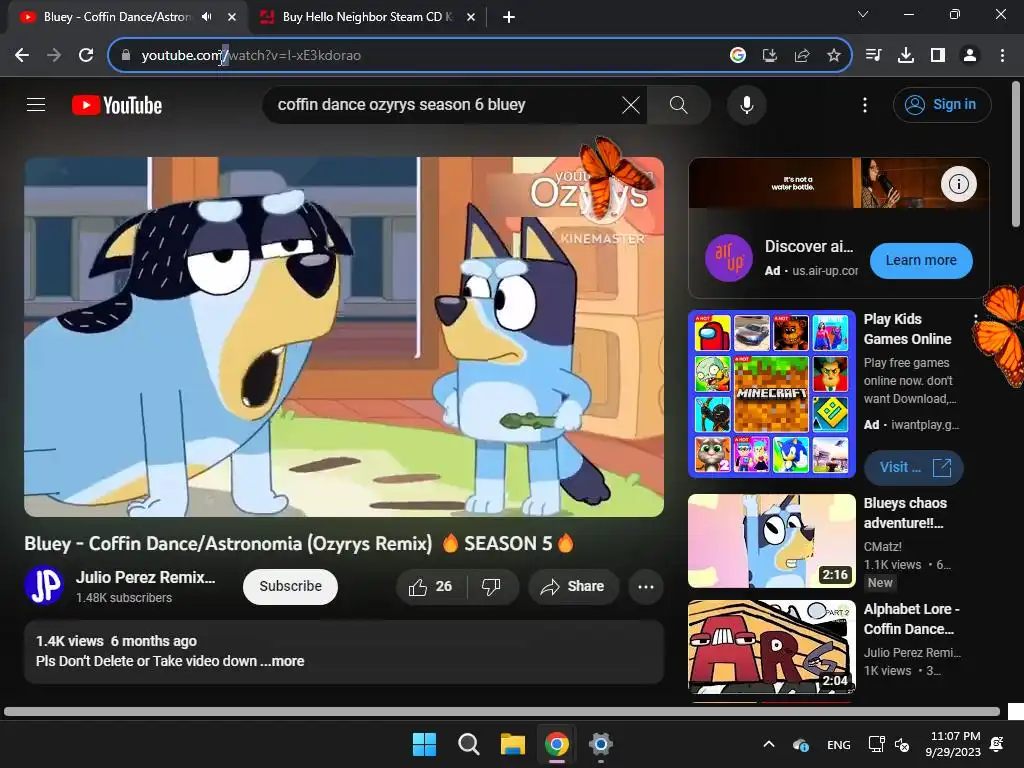The height and width of the screenshot is (768, 1024).
Task: Reload the page in Chrome
Action: point(86,56)
